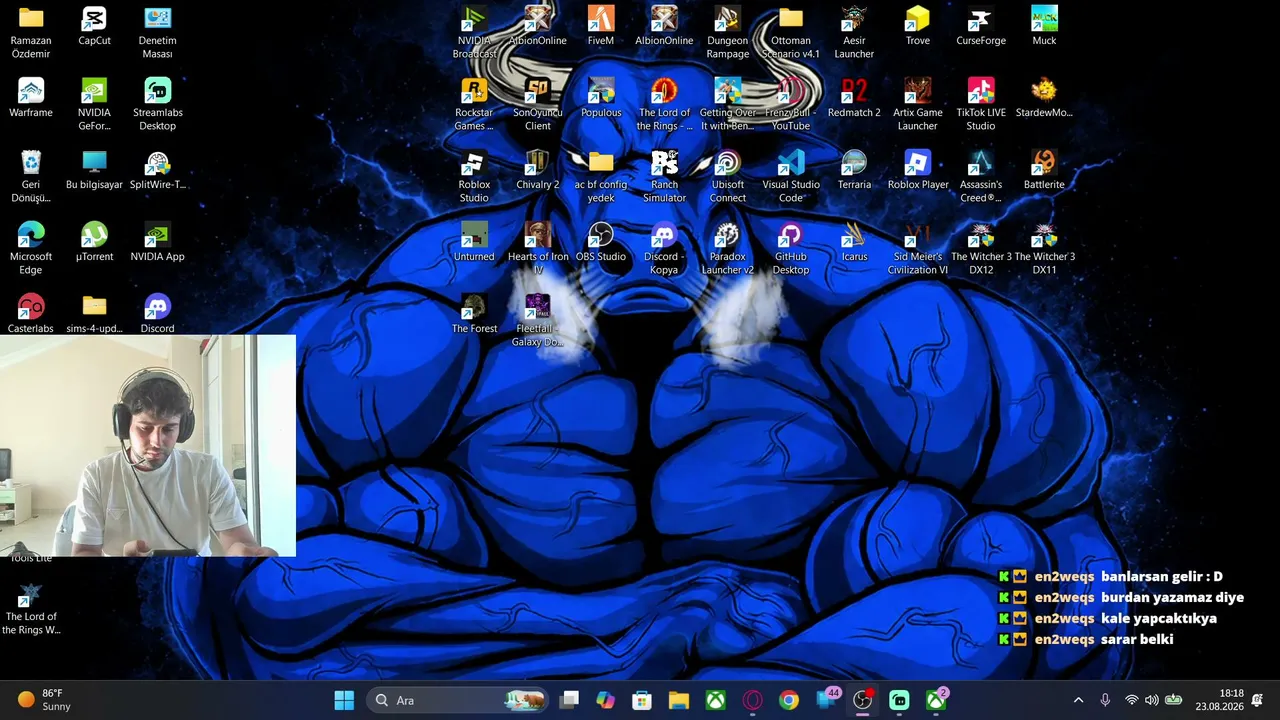Click the taskbar Ara search box
The height and width of the screenshot is (720, 1280).
(x=458, y=700)
